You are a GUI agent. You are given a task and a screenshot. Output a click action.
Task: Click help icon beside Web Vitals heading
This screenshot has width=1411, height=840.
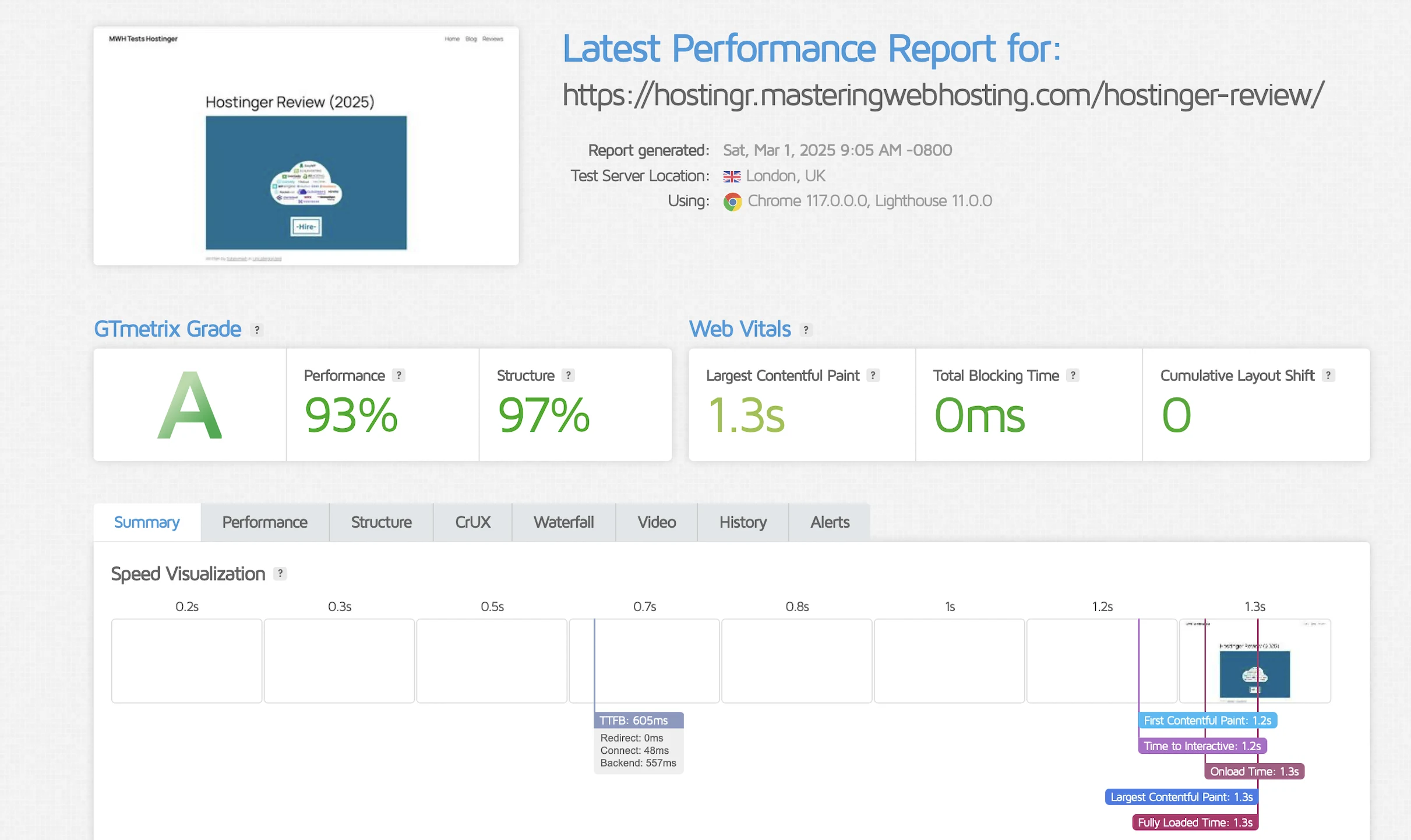pyautogui.click(x=806, y=330)
